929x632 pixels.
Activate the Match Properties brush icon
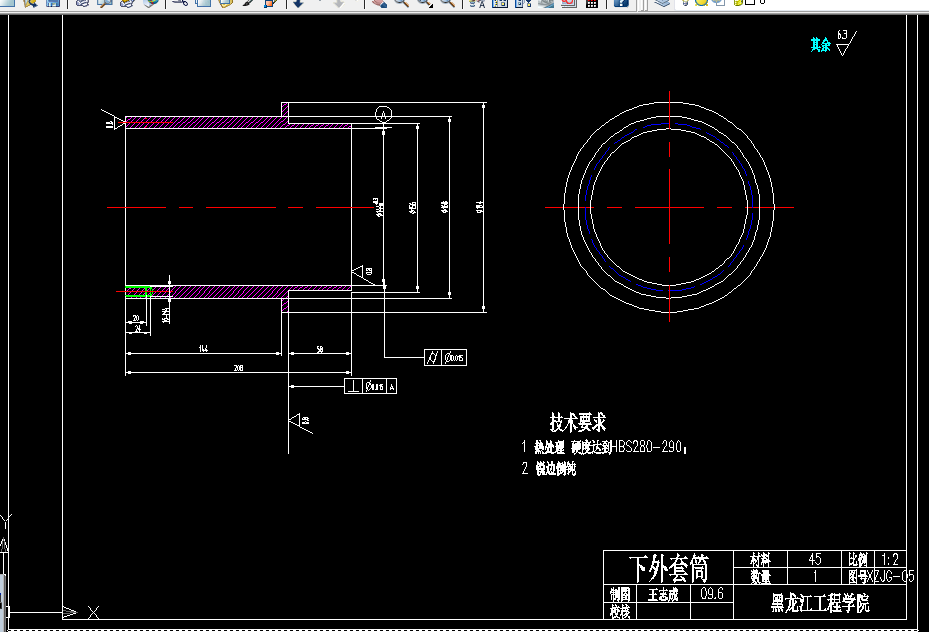[x=248, y=2]
